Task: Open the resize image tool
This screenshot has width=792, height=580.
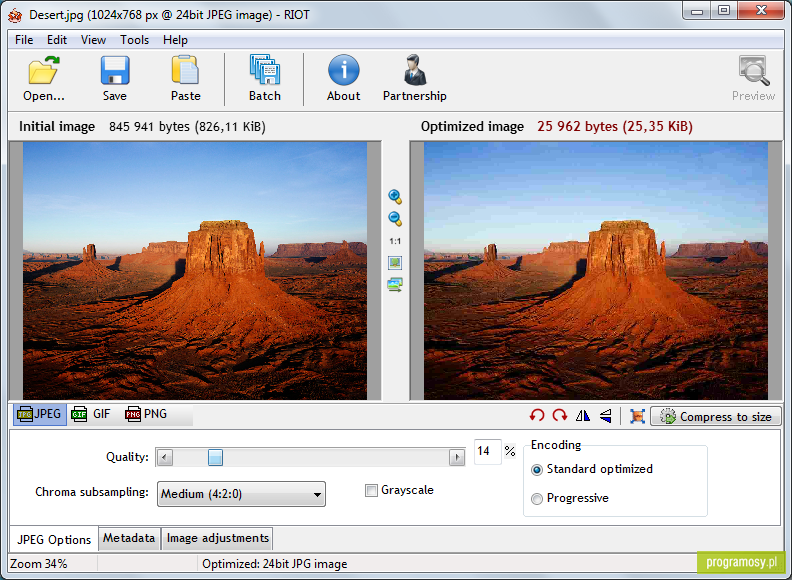Action: coord(637,416)
